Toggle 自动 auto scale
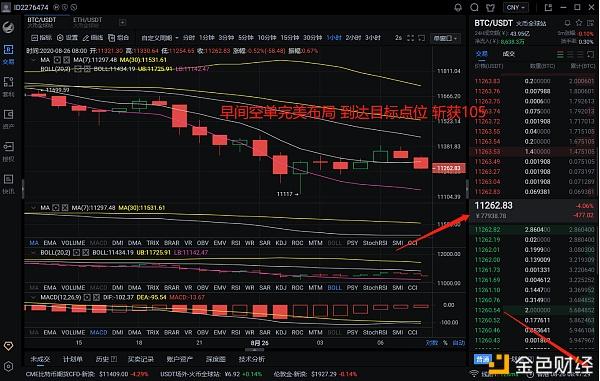 (458, 343)
